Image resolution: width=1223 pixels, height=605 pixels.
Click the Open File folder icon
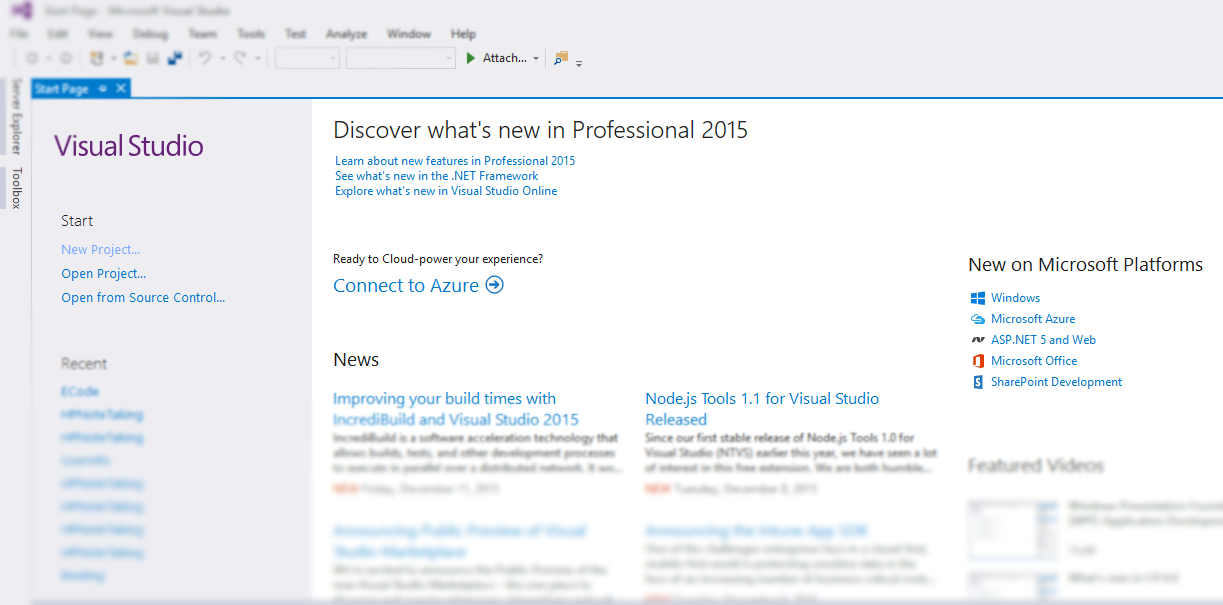point(131,59)
